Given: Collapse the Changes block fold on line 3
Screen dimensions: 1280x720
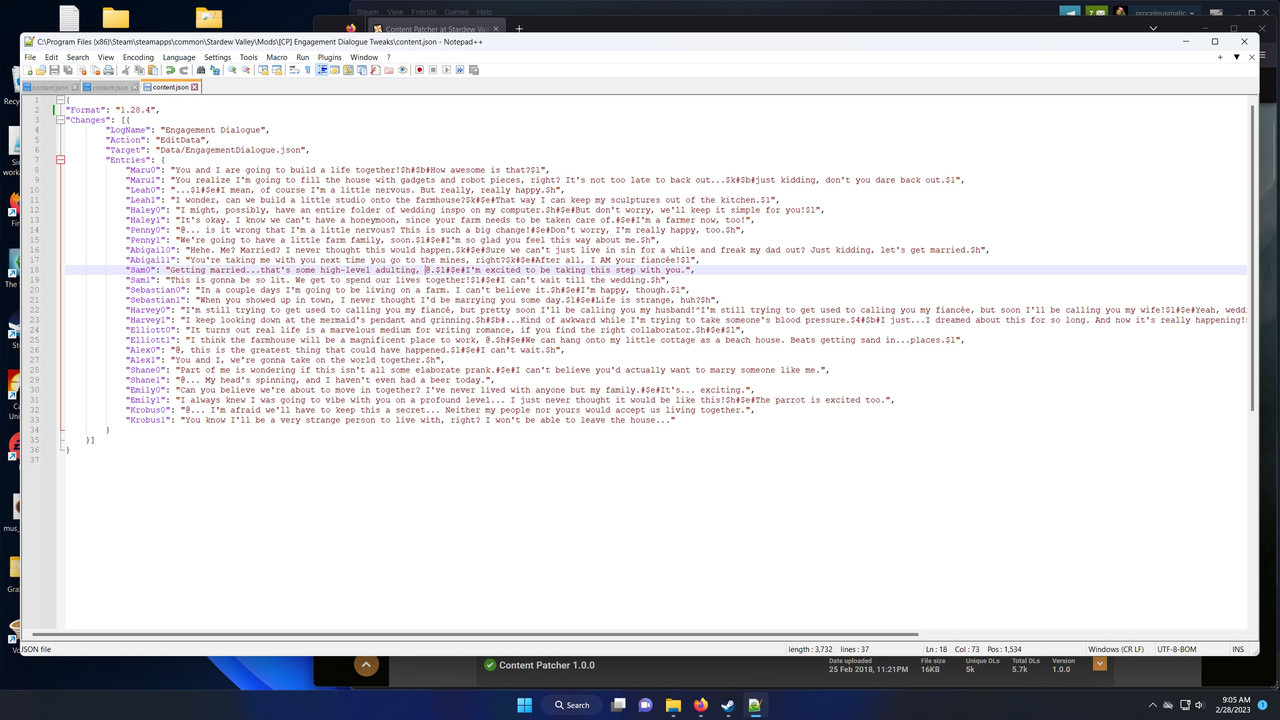Looking at the screenshot, I should point(59,119).
